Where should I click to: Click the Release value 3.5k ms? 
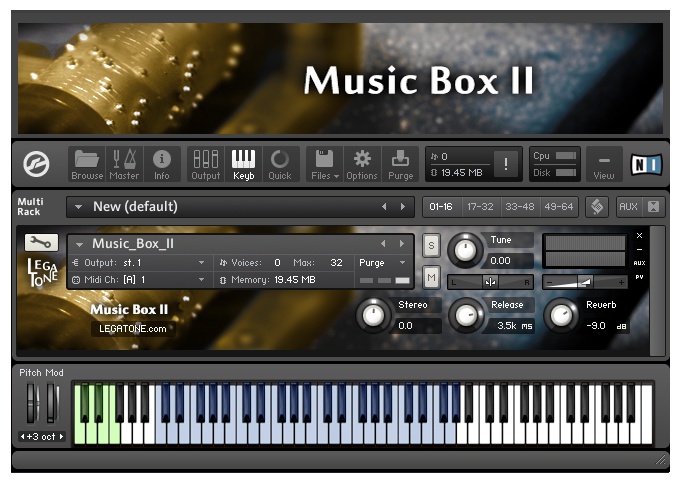(x=511, y=326)
